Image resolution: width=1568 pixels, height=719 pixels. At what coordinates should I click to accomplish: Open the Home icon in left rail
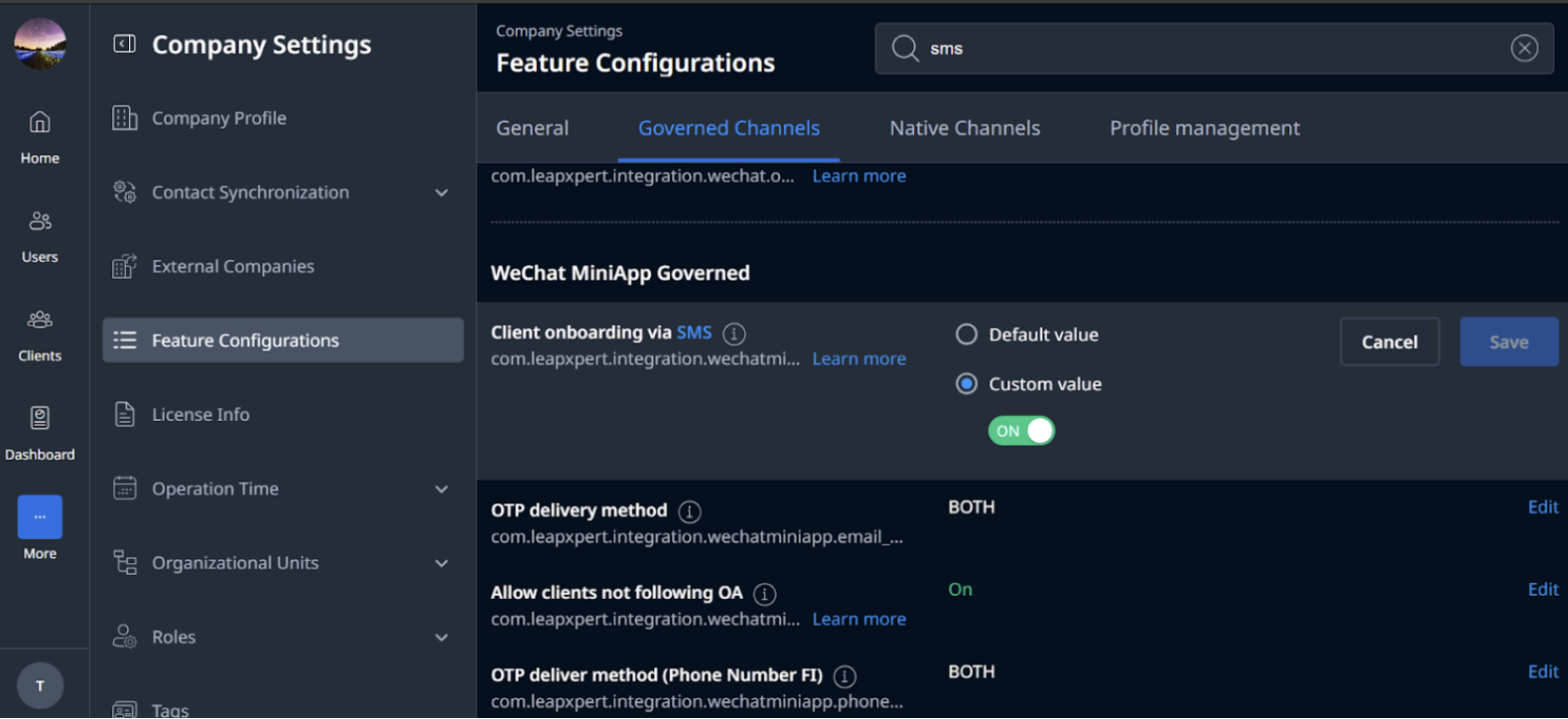tap(40, 122)
